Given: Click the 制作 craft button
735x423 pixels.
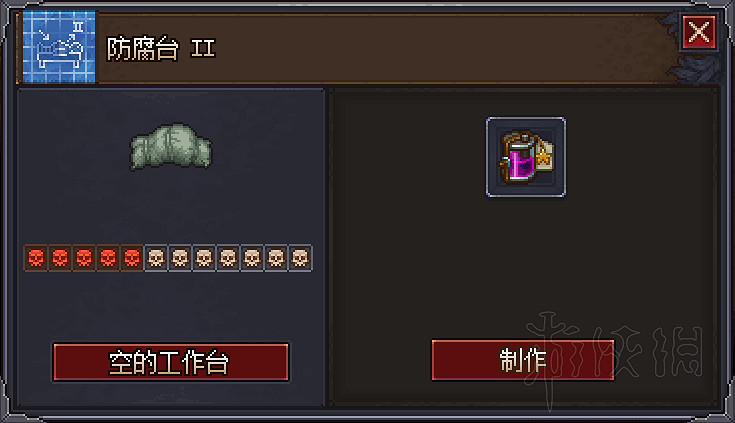Looking at the screenshot, I should [x=523, y=360].
